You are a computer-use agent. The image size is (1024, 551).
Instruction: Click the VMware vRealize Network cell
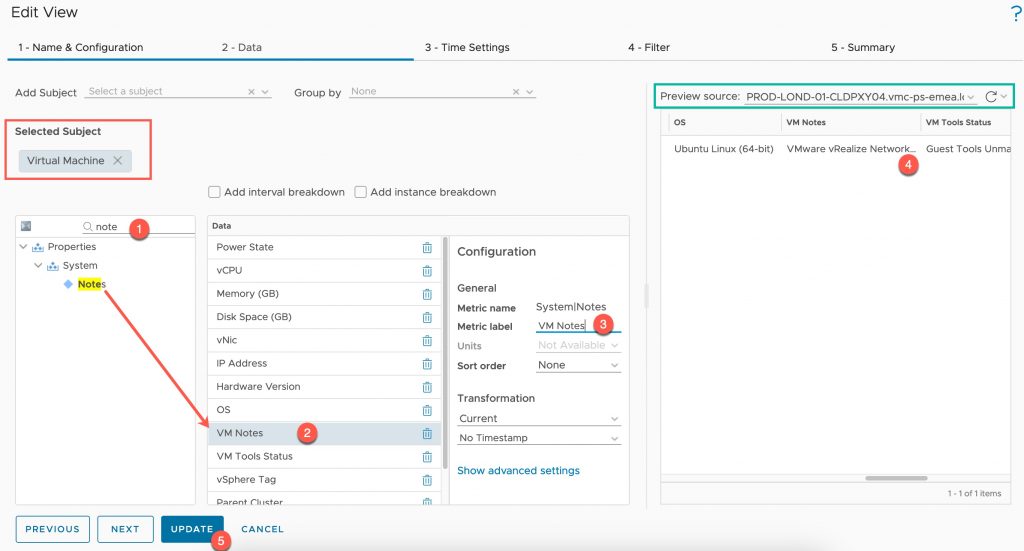(x=851, y=149)
